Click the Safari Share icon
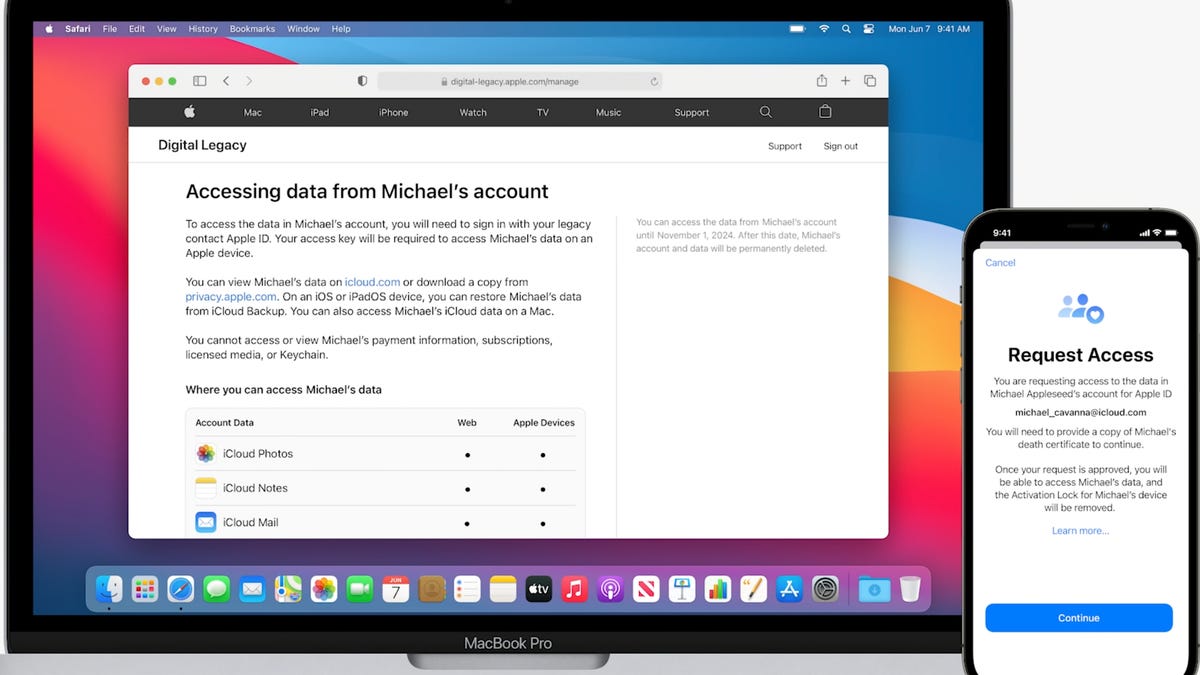The height and width of the screenshot is (675, 1200). (821, 81)
